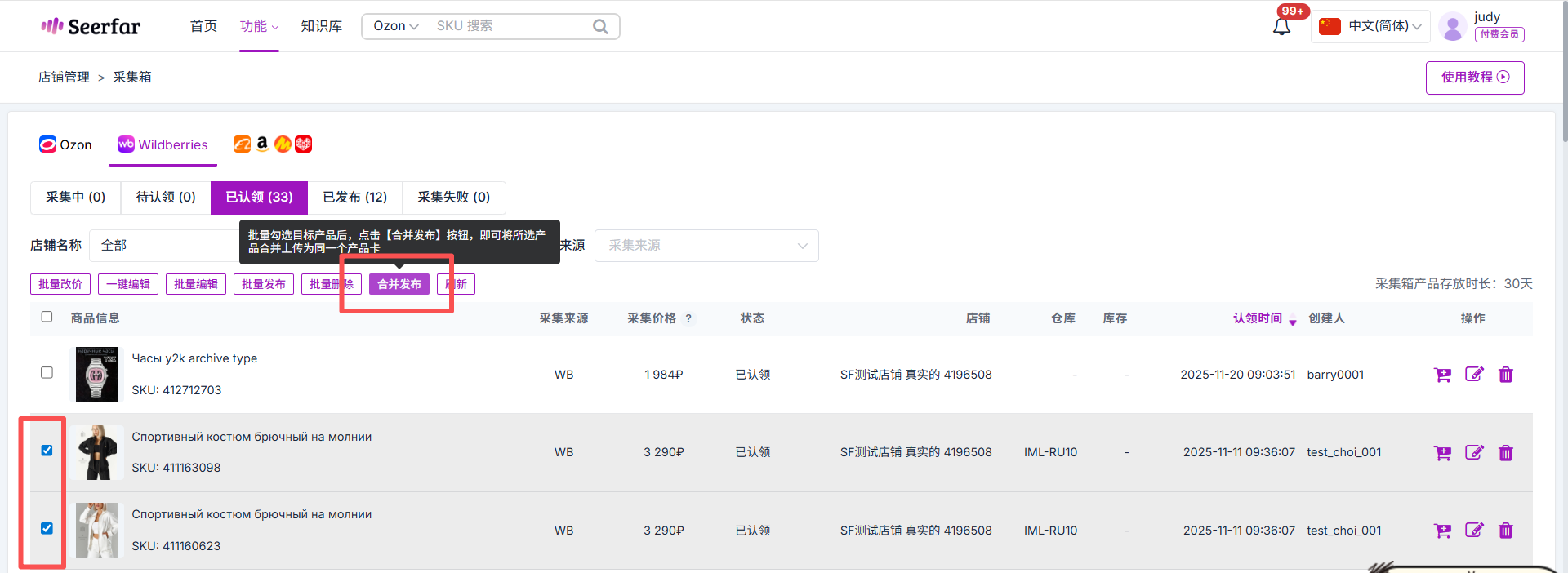
Task: Click the help icon next to 采集价格
Action: pyautogui.click(x=688, y=318)
